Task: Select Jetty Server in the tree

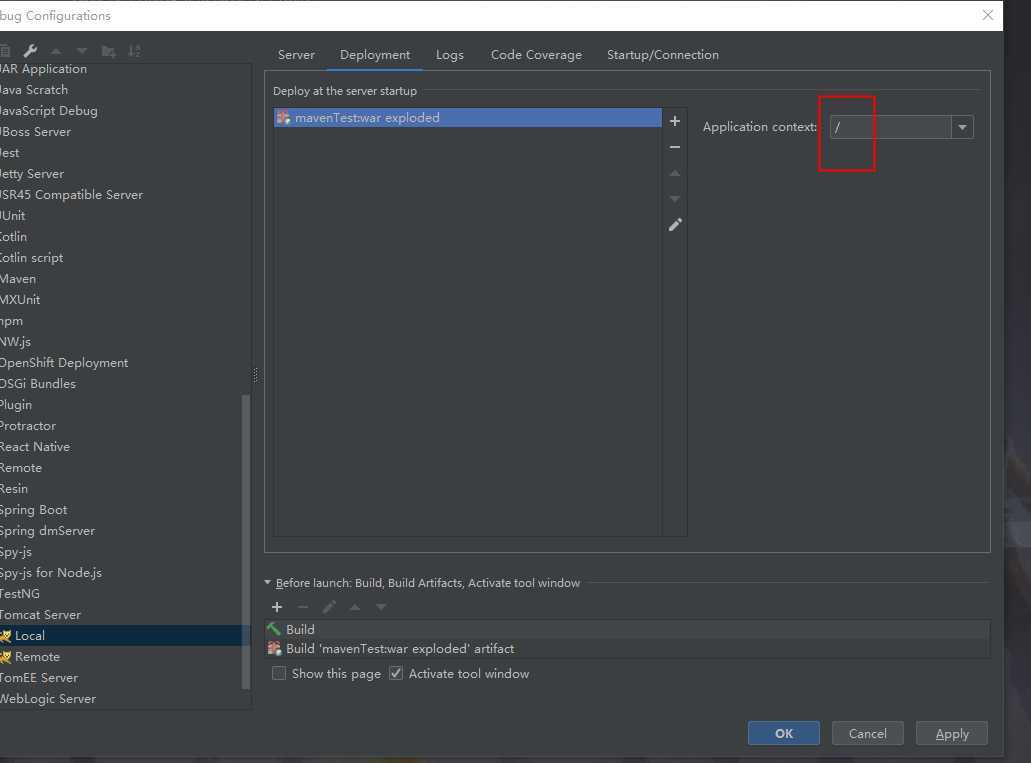Action: [32, 174]
